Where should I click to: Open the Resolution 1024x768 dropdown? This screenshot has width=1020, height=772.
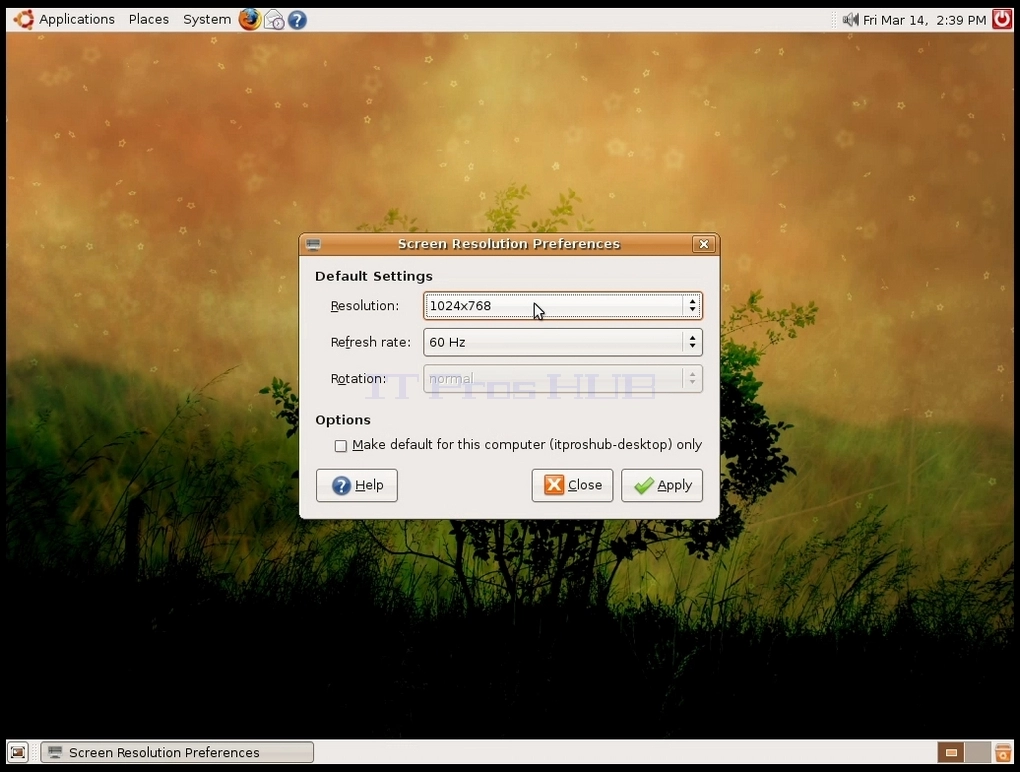pyautogui.click(x=563, y=306)
